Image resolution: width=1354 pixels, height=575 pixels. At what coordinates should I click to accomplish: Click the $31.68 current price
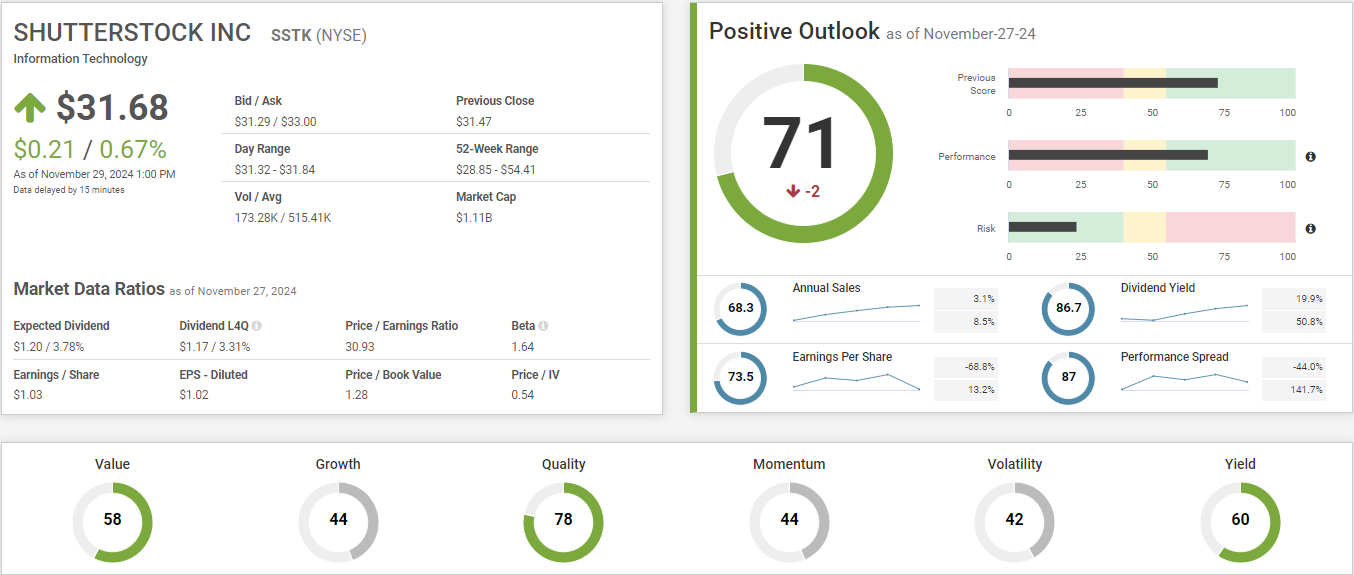click(112, 107)
